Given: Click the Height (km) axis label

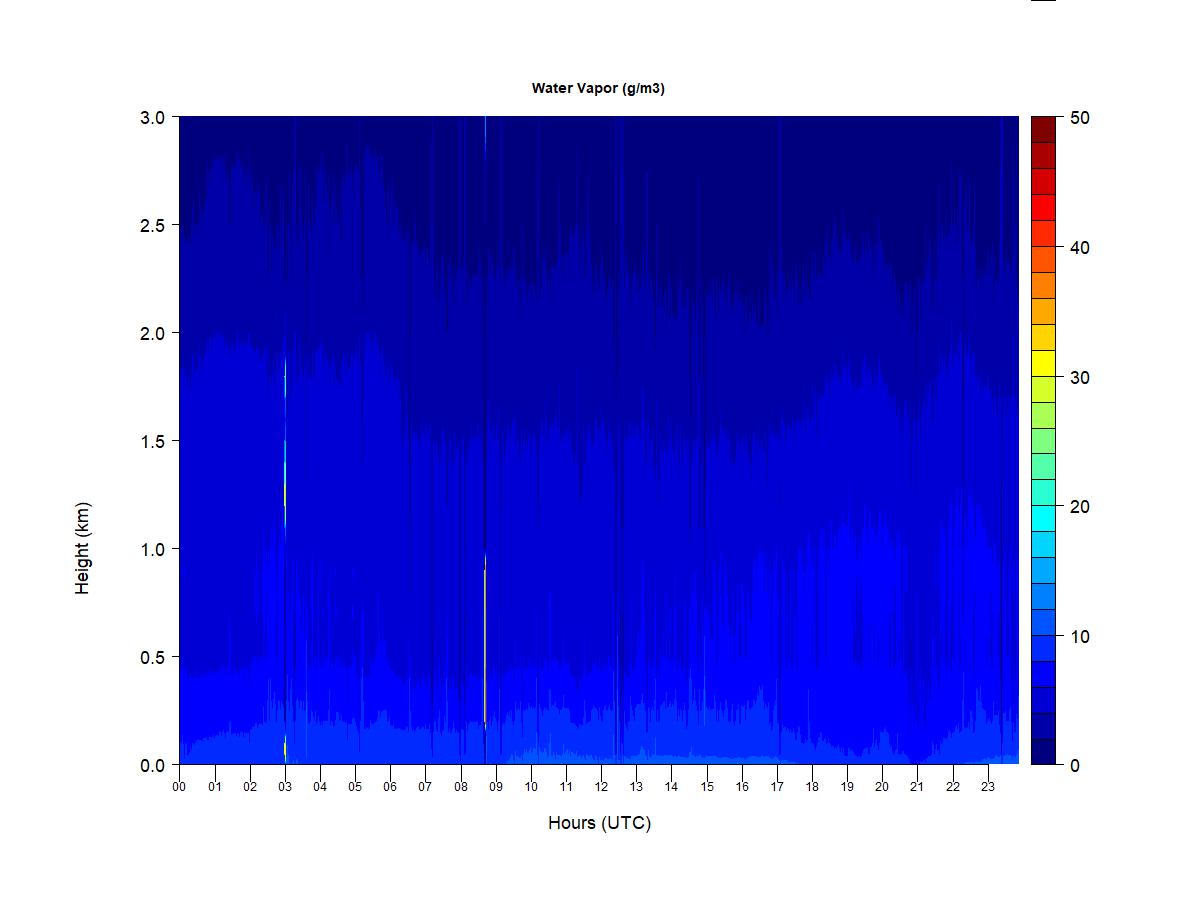Looking at the screenshot, I should click(82, 548).
